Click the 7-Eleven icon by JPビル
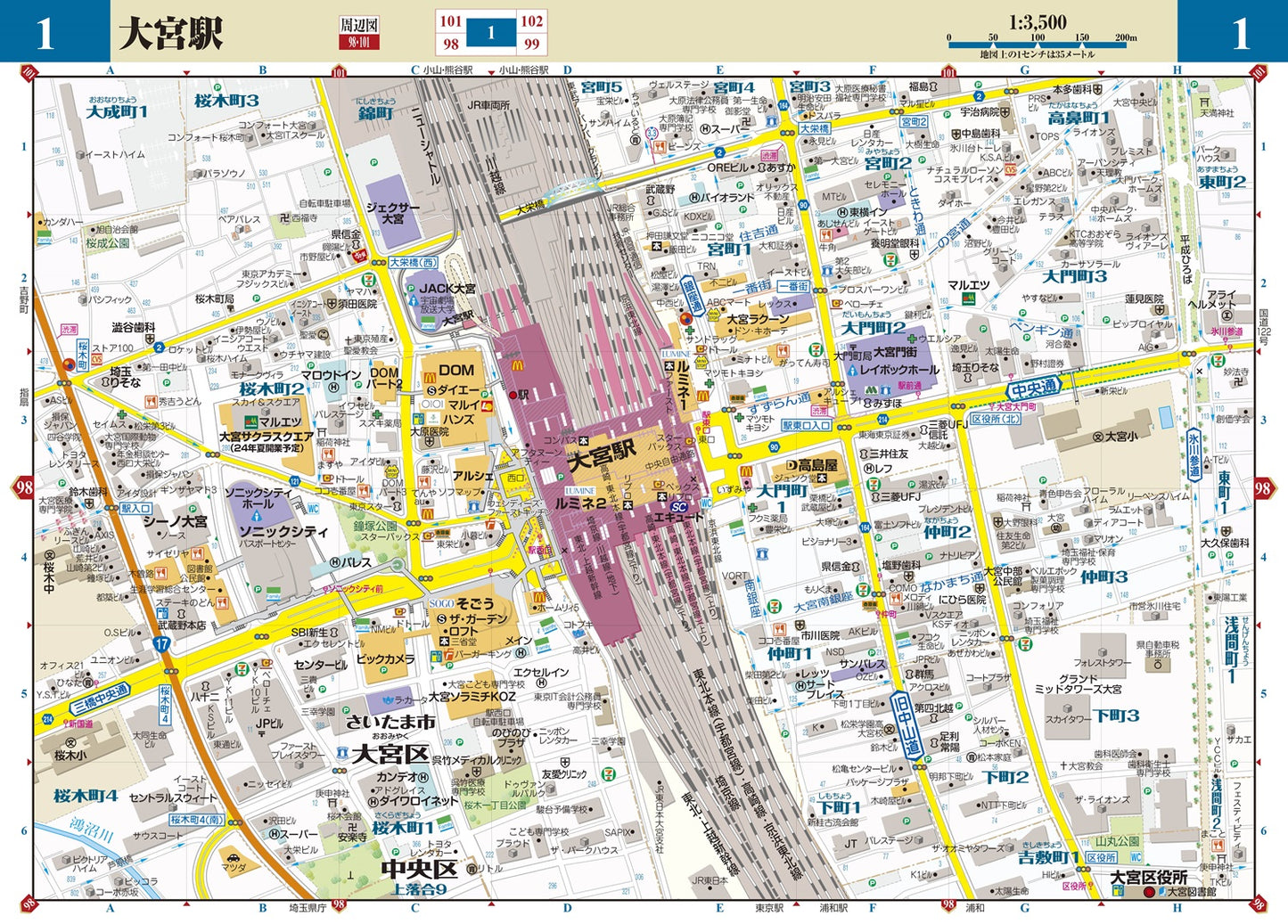The width and height of the screenshot is (1288, 924). [x=241, y=668]
